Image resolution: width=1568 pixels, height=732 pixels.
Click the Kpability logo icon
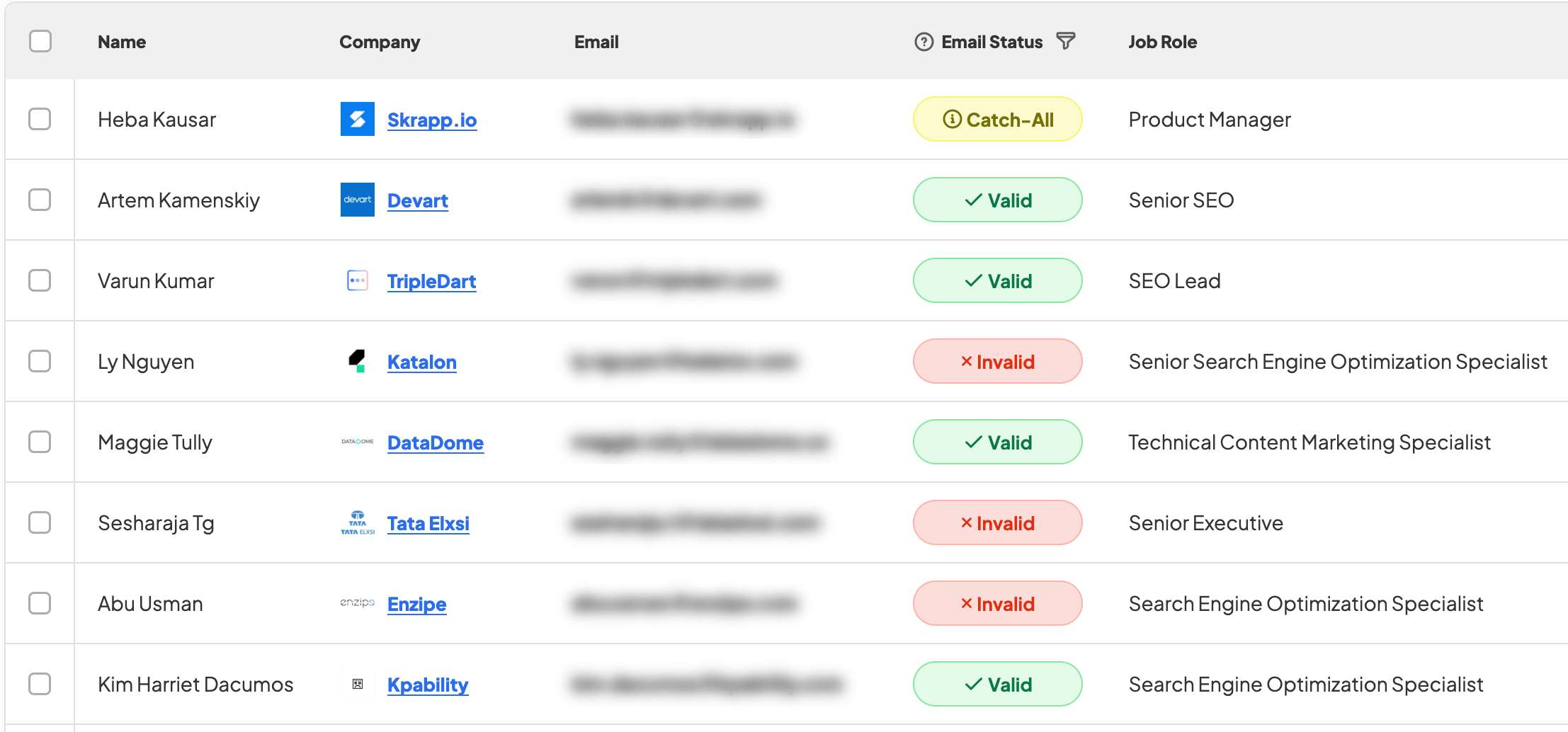coord(357,684)
